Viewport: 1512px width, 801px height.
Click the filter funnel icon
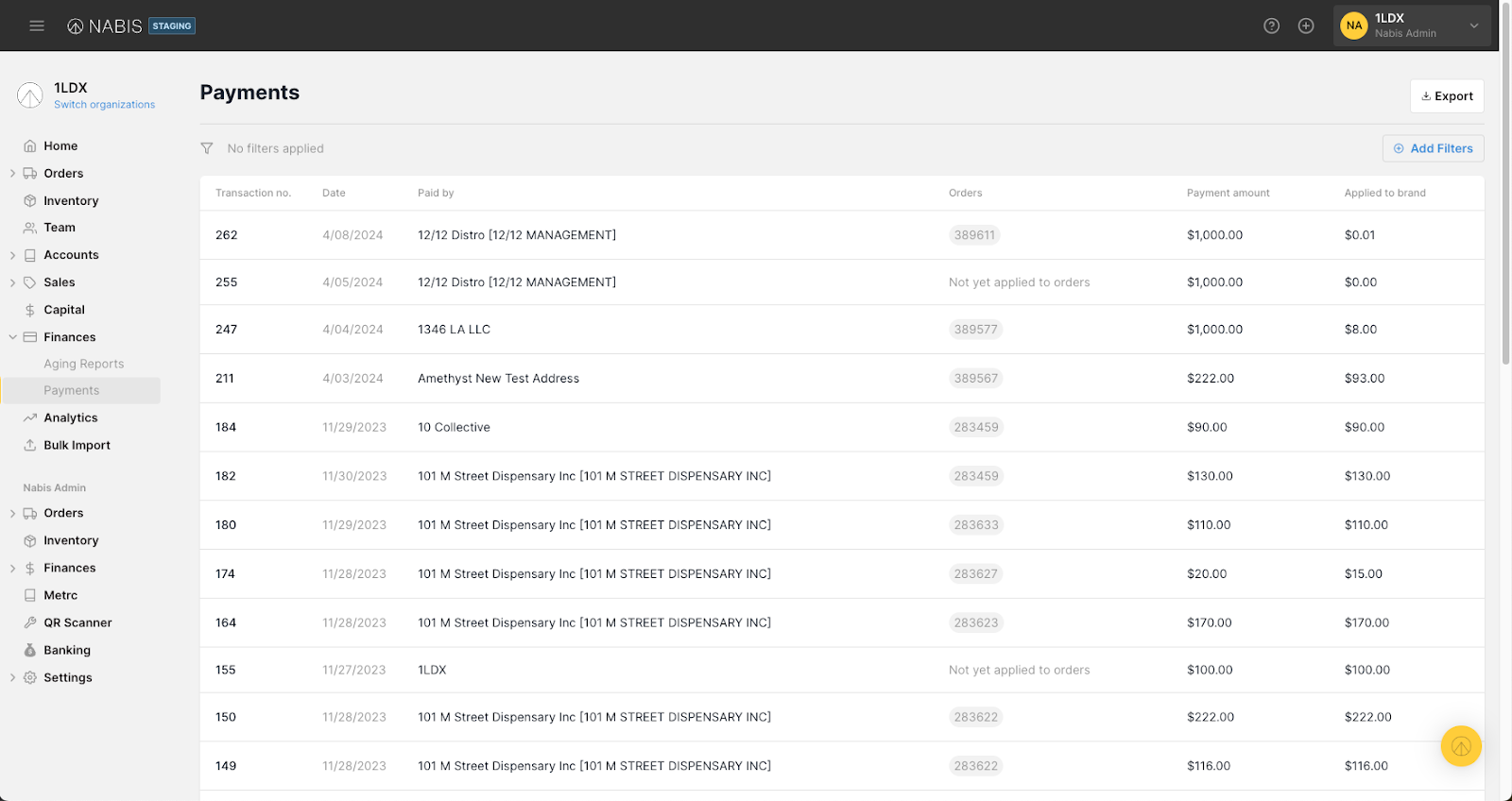tap(207, 148)
